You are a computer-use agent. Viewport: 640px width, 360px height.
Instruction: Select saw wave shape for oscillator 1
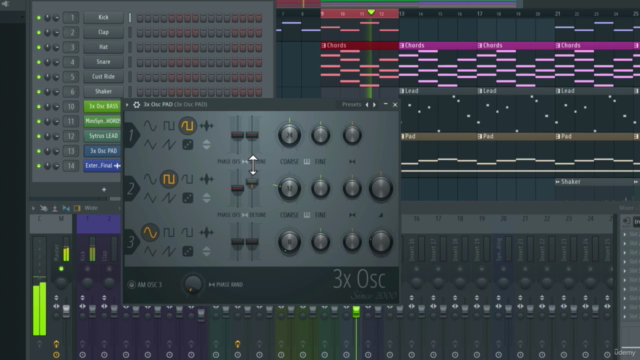(x=169, y=144)
